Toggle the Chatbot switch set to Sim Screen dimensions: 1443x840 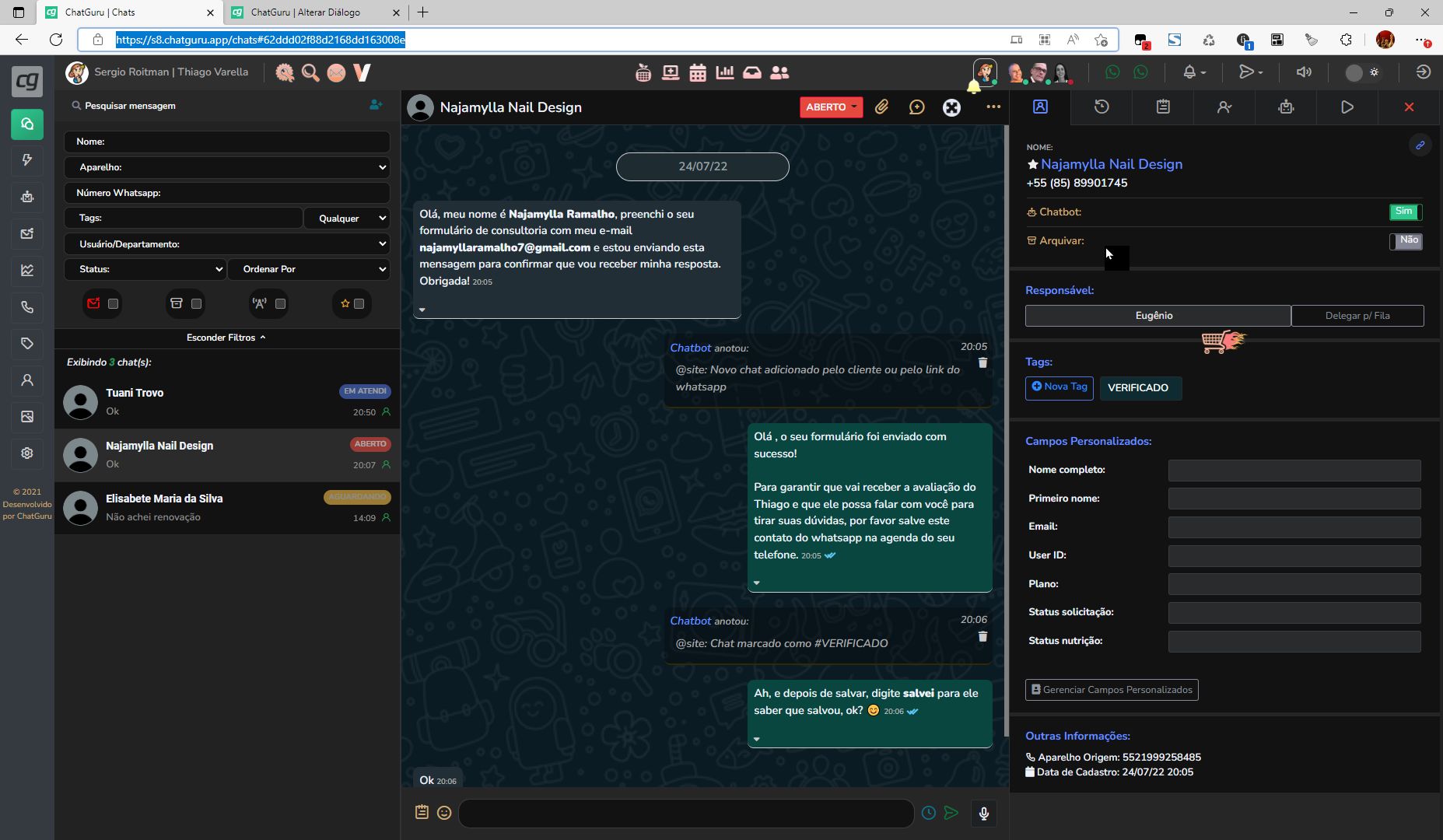click(1406, 212)
